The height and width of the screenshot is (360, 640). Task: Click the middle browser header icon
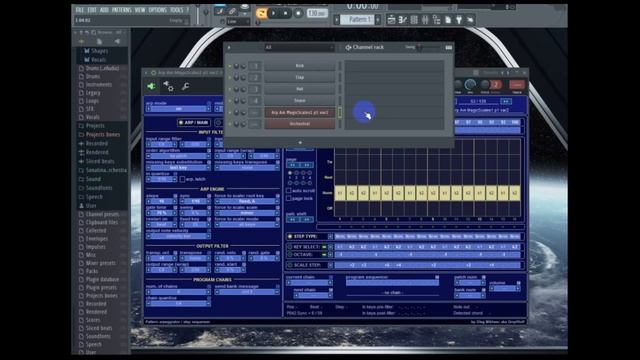(x=99, y=41)
